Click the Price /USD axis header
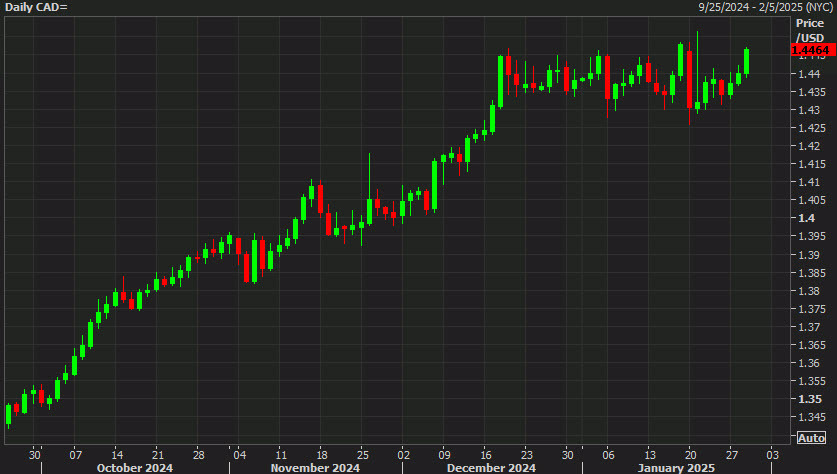The width and height of the screenshot is (837, 474). 810,30
